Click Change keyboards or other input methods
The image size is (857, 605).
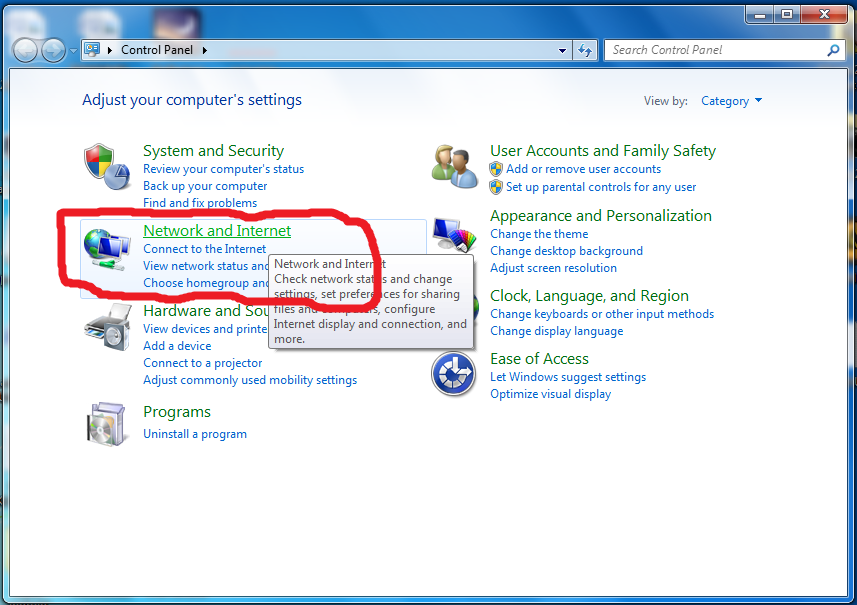602,314
